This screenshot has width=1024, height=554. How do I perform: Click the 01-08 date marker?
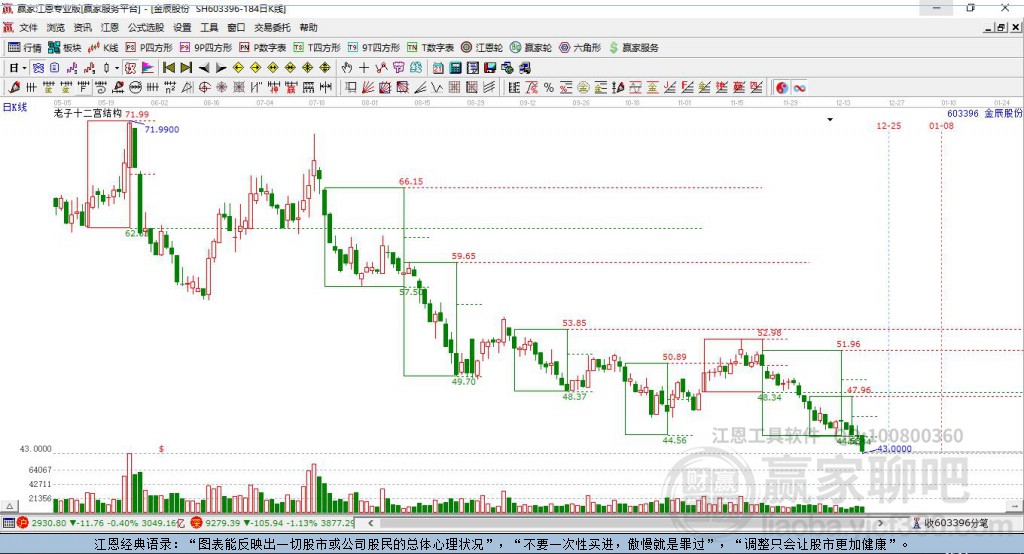click(x=941, y=125)
